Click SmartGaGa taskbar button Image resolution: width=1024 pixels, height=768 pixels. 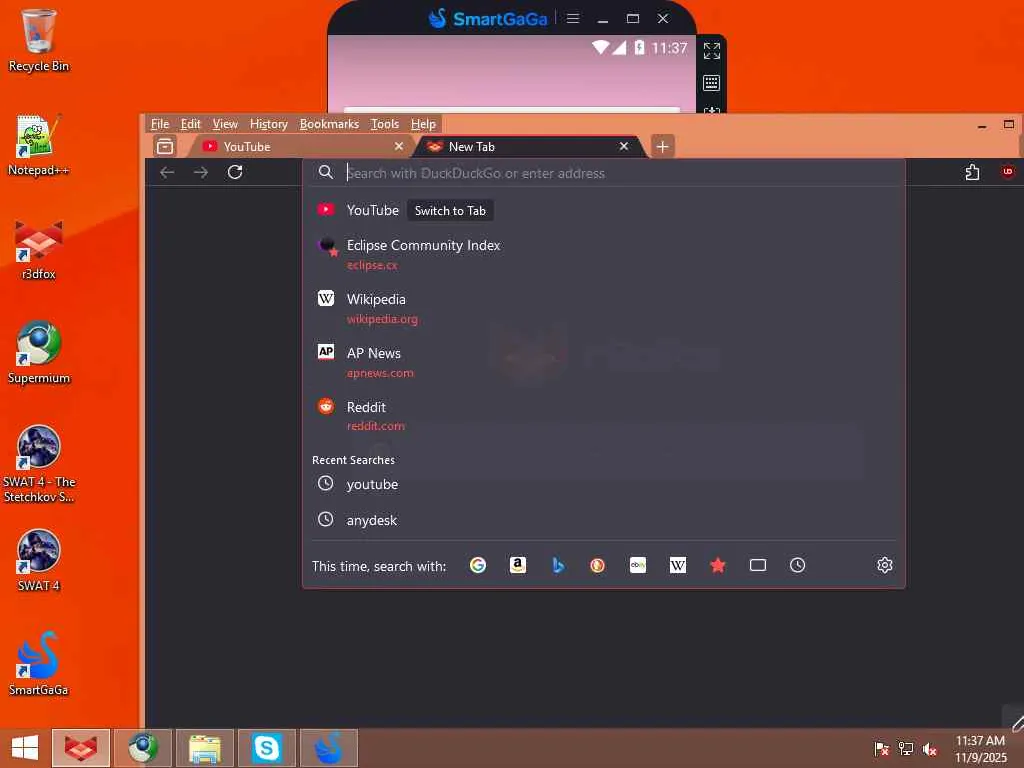tap(328, 748)
